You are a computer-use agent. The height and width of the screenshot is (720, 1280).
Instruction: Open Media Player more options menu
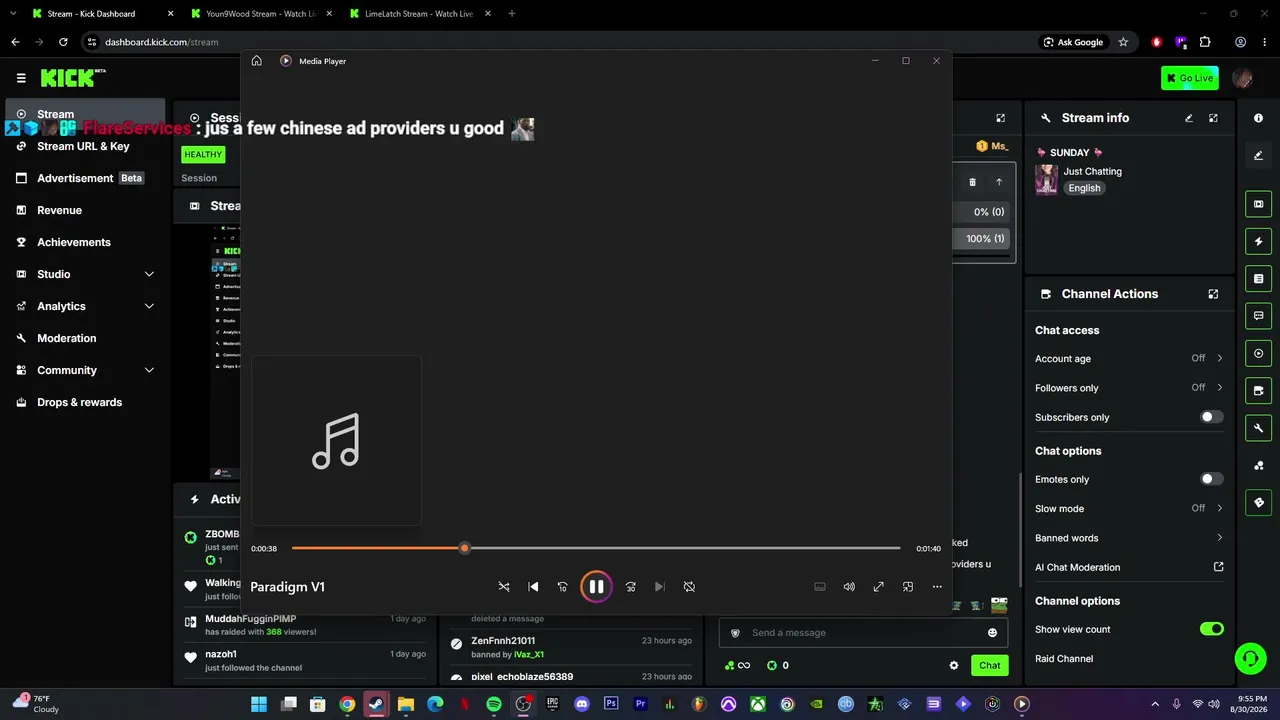(937, 587)
